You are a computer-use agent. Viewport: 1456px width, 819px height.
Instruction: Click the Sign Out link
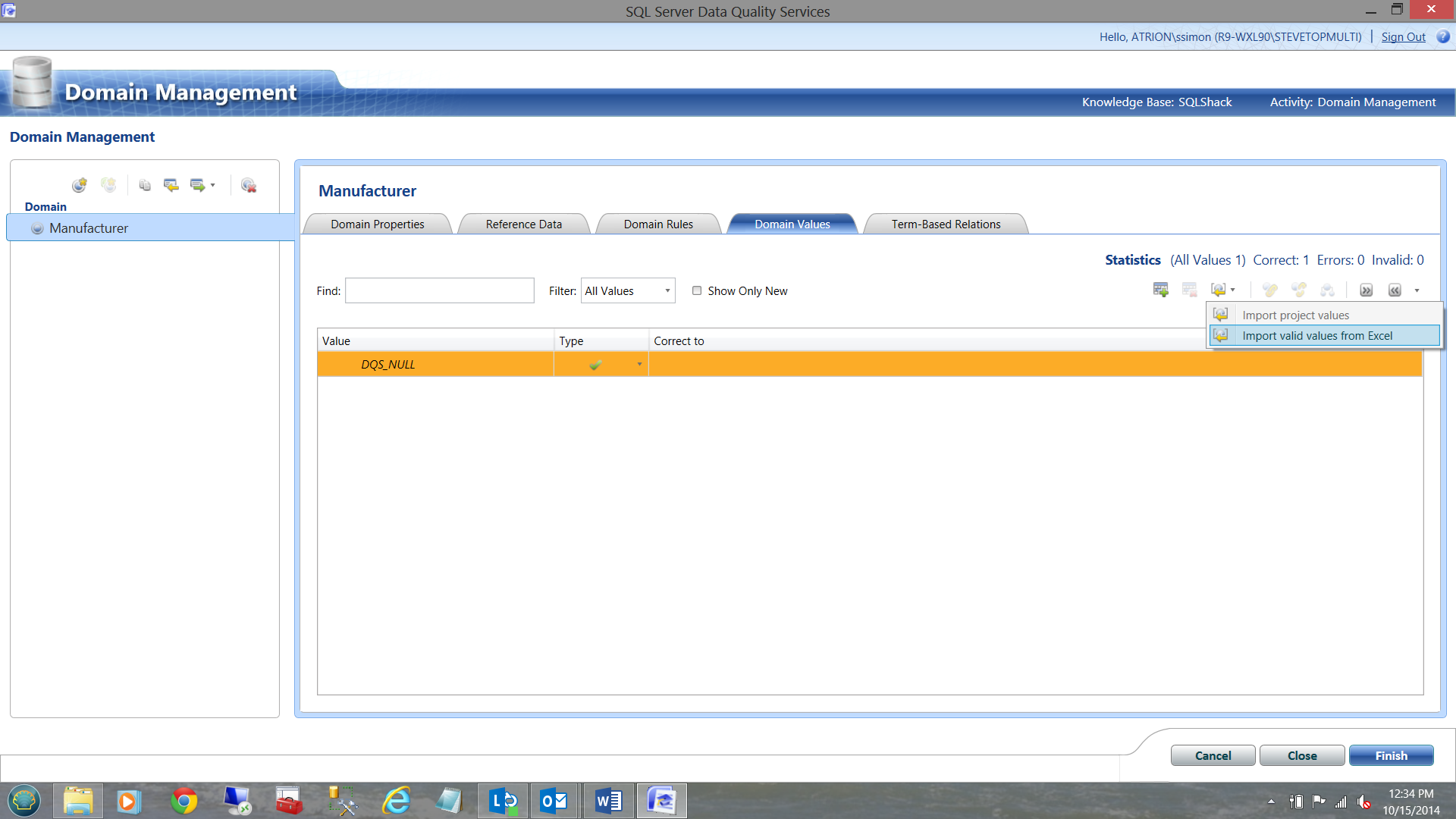(x=1403, y=37)
